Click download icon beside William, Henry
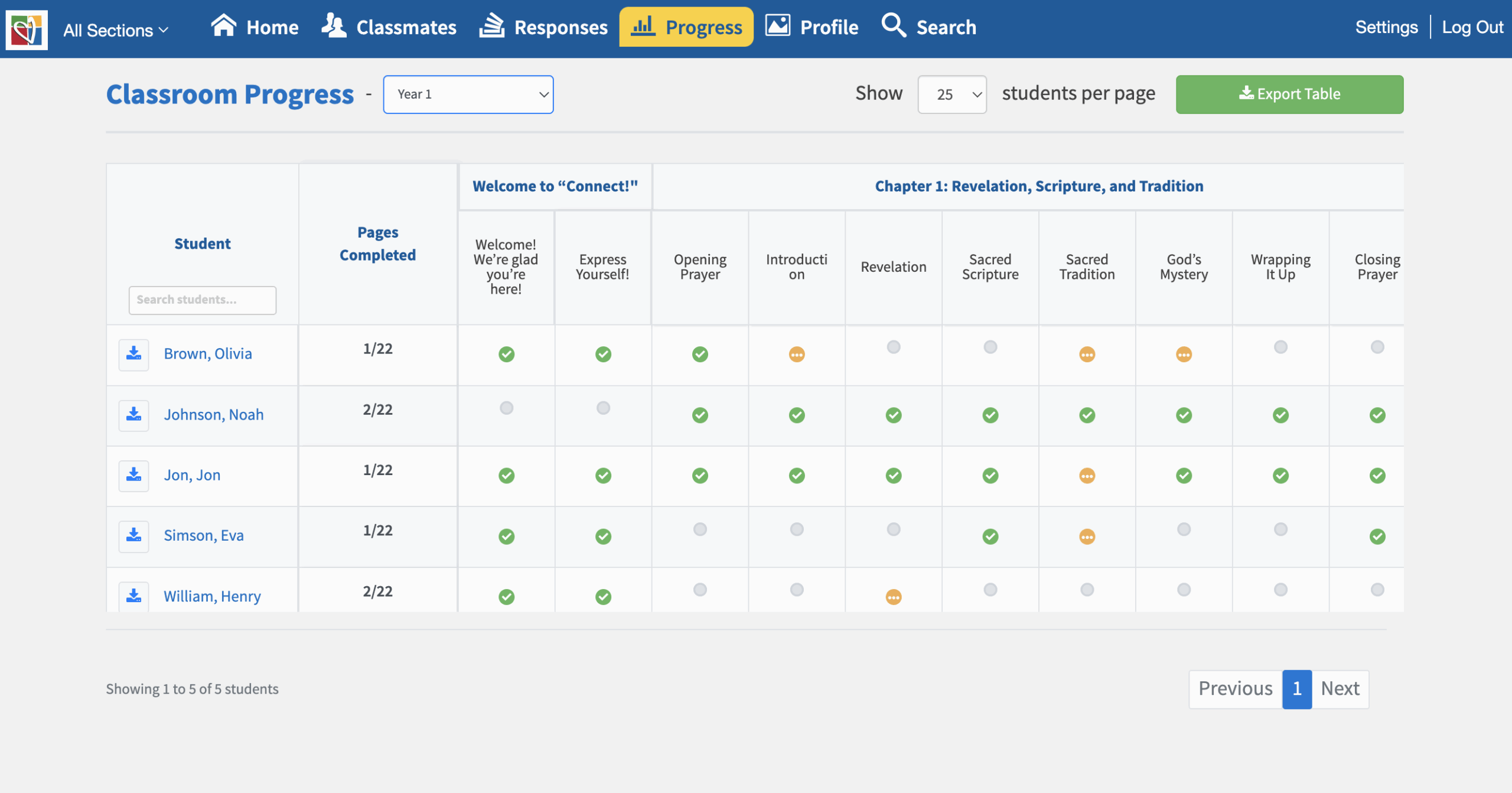 click(x=134, y=596)
